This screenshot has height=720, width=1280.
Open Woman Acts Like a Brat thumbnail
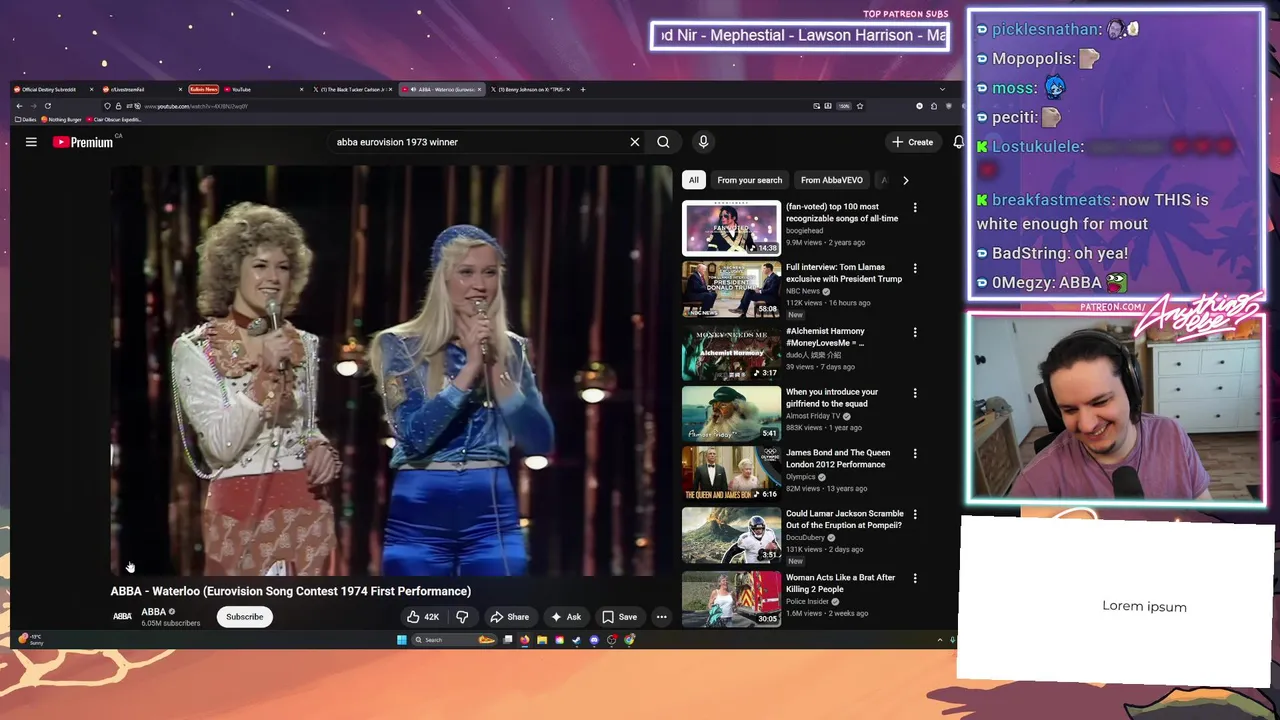tap(731, 598)
